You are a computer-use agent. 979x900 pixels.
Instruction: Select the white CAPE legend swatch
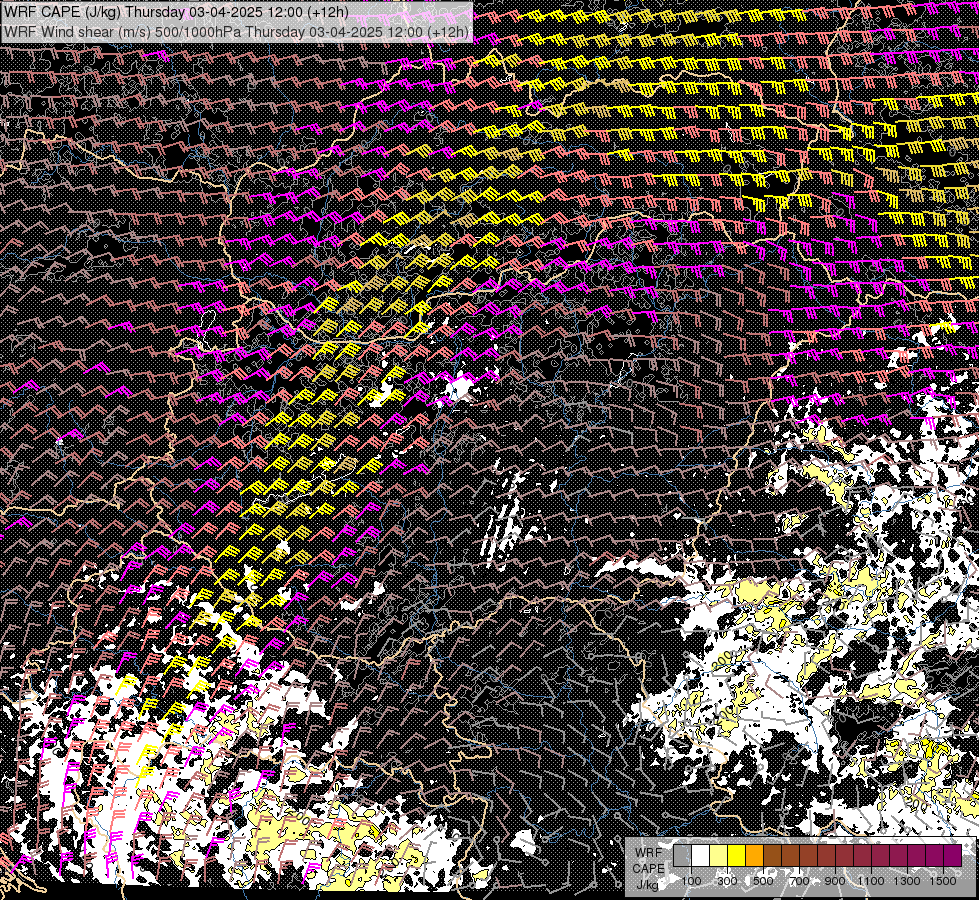click(x=701, y=855)
